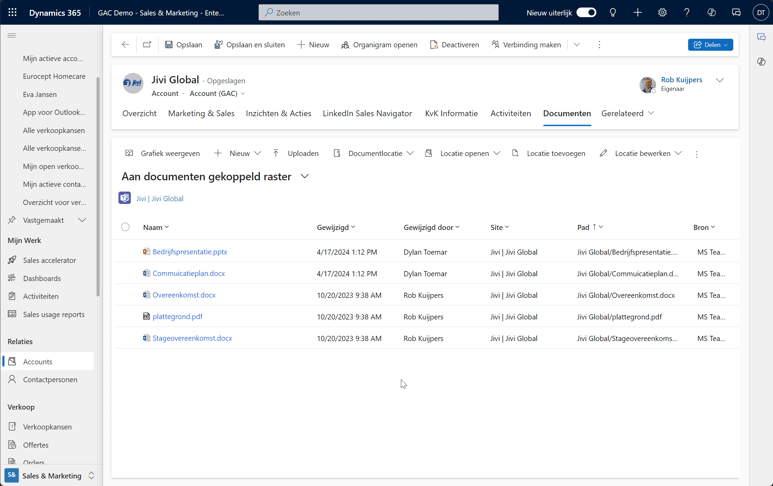Open the Copilot side pane icon on right rail

point(761,62)
